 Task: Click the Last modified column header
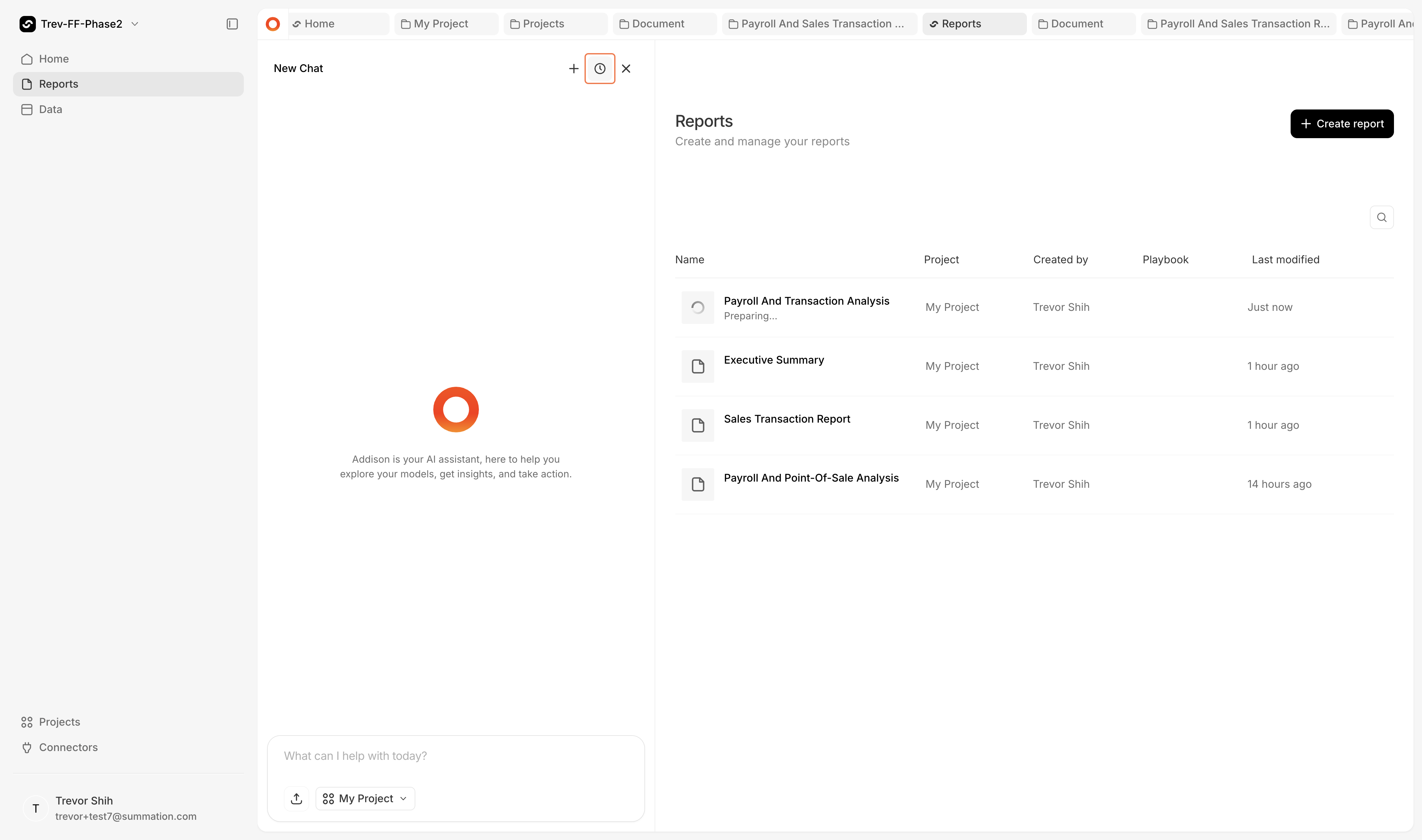pyautogui.click(x=1285, y=260)
